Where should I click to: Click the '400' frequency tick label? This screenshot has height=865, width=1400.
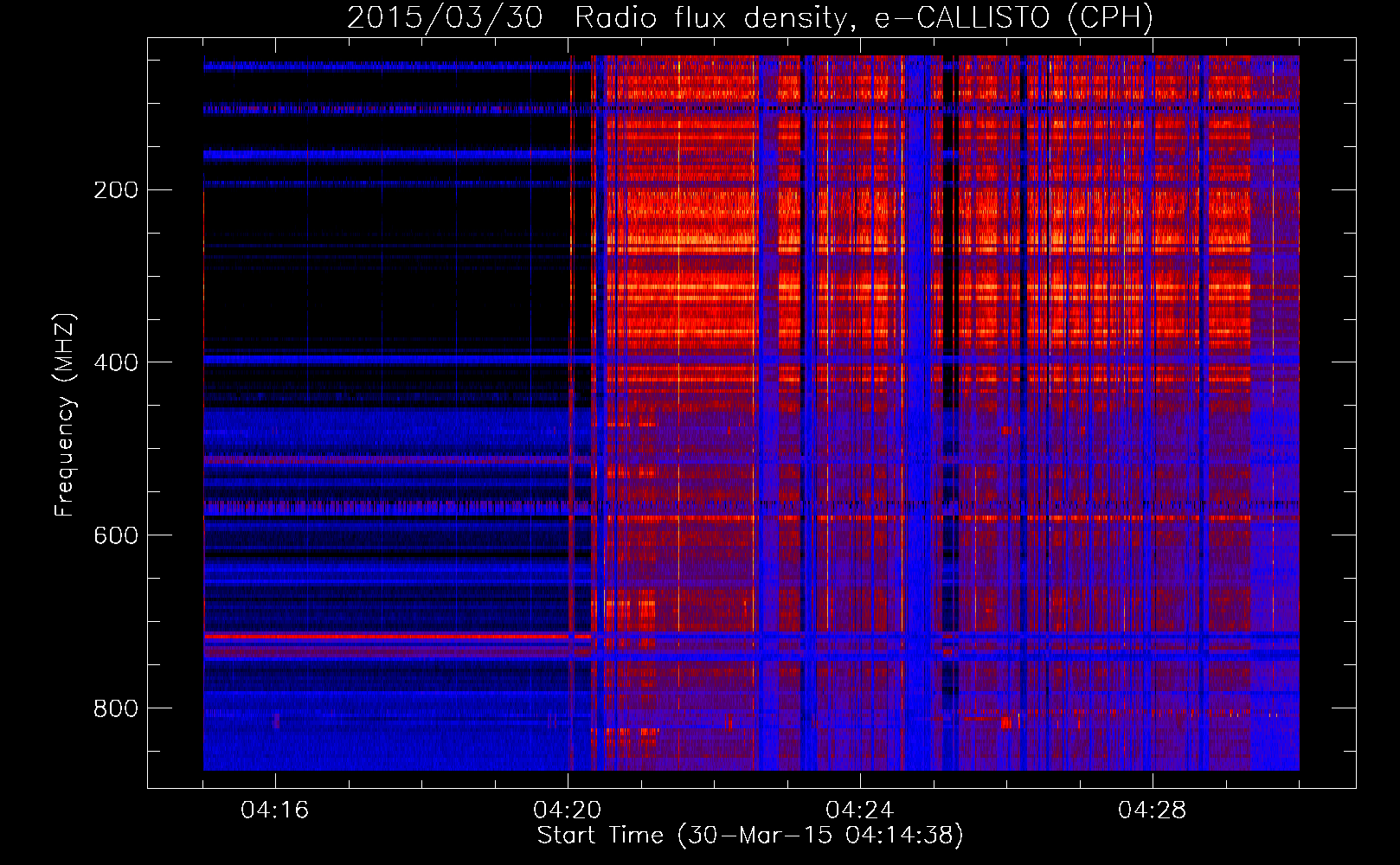tap(116, 363)
